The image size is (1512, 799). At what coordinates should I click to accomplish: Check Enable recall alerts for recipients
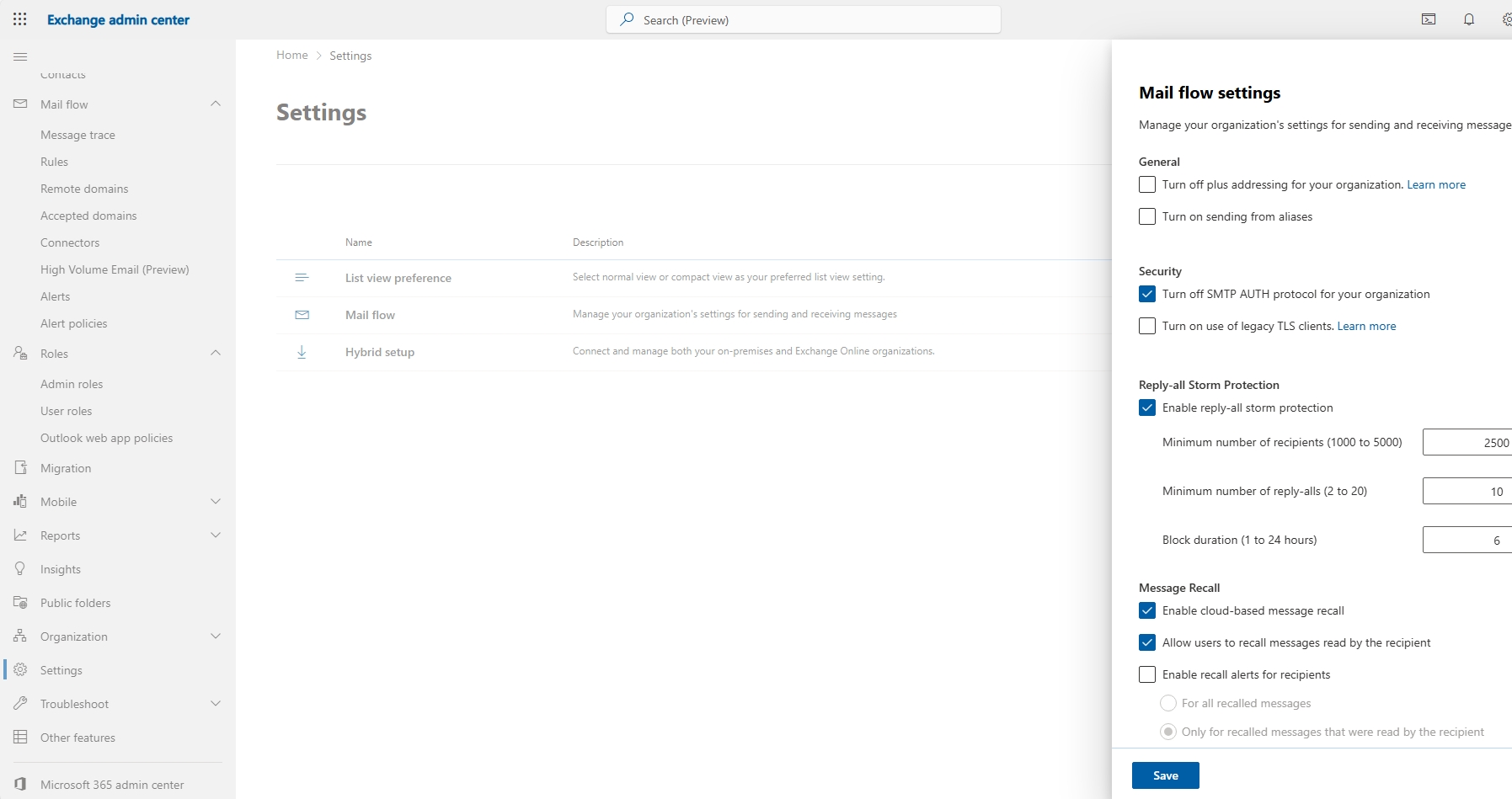[1147, 674]
